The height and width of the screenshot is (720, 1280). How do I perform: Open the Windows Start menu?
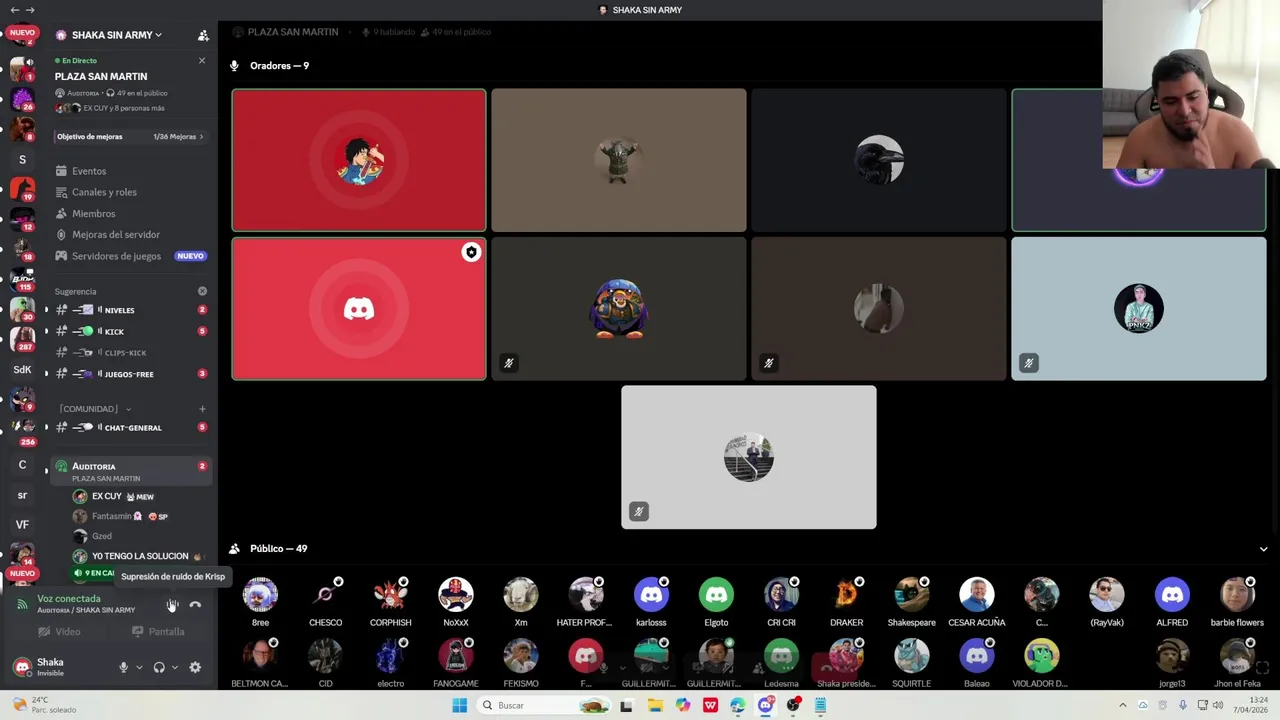[459, 705]
